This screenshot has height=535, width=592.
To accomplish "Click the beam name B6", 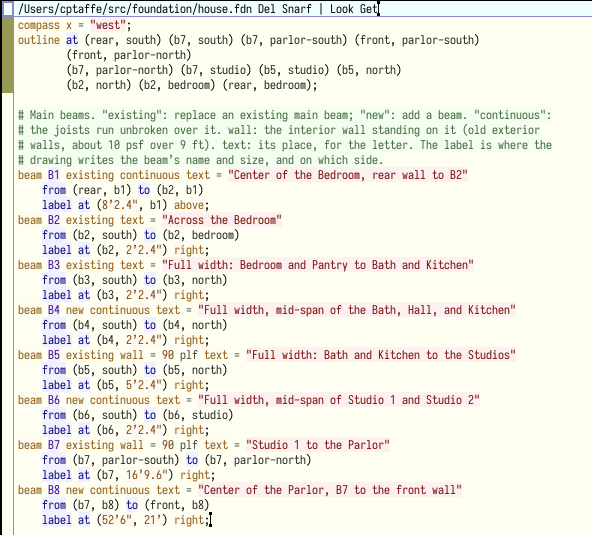I will click(x=54, y=400).
